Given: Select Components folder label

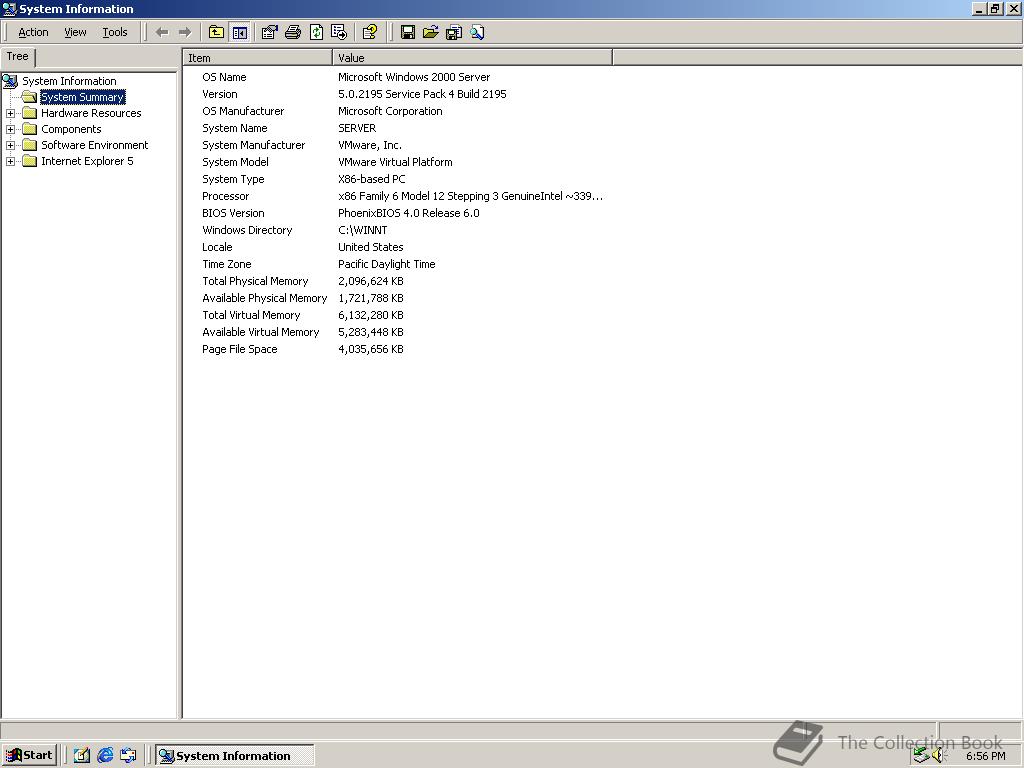Looking at the screenshot, I should pos(71,129).
